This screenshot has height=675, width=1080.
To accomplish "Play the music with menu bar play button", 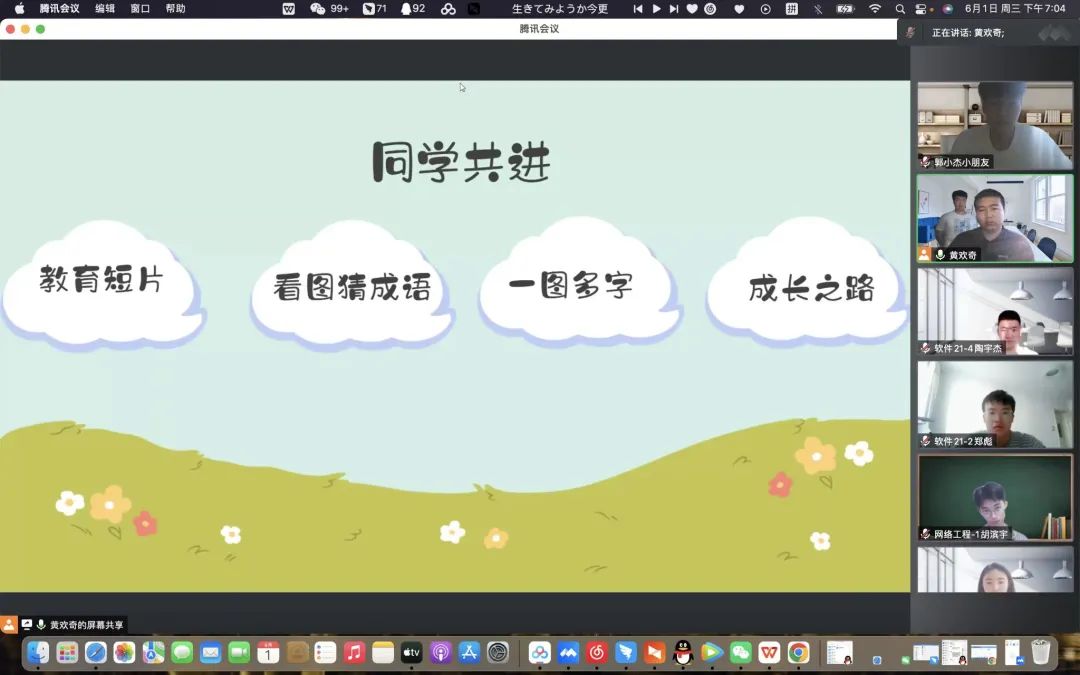I will click(x=657, y=8).
